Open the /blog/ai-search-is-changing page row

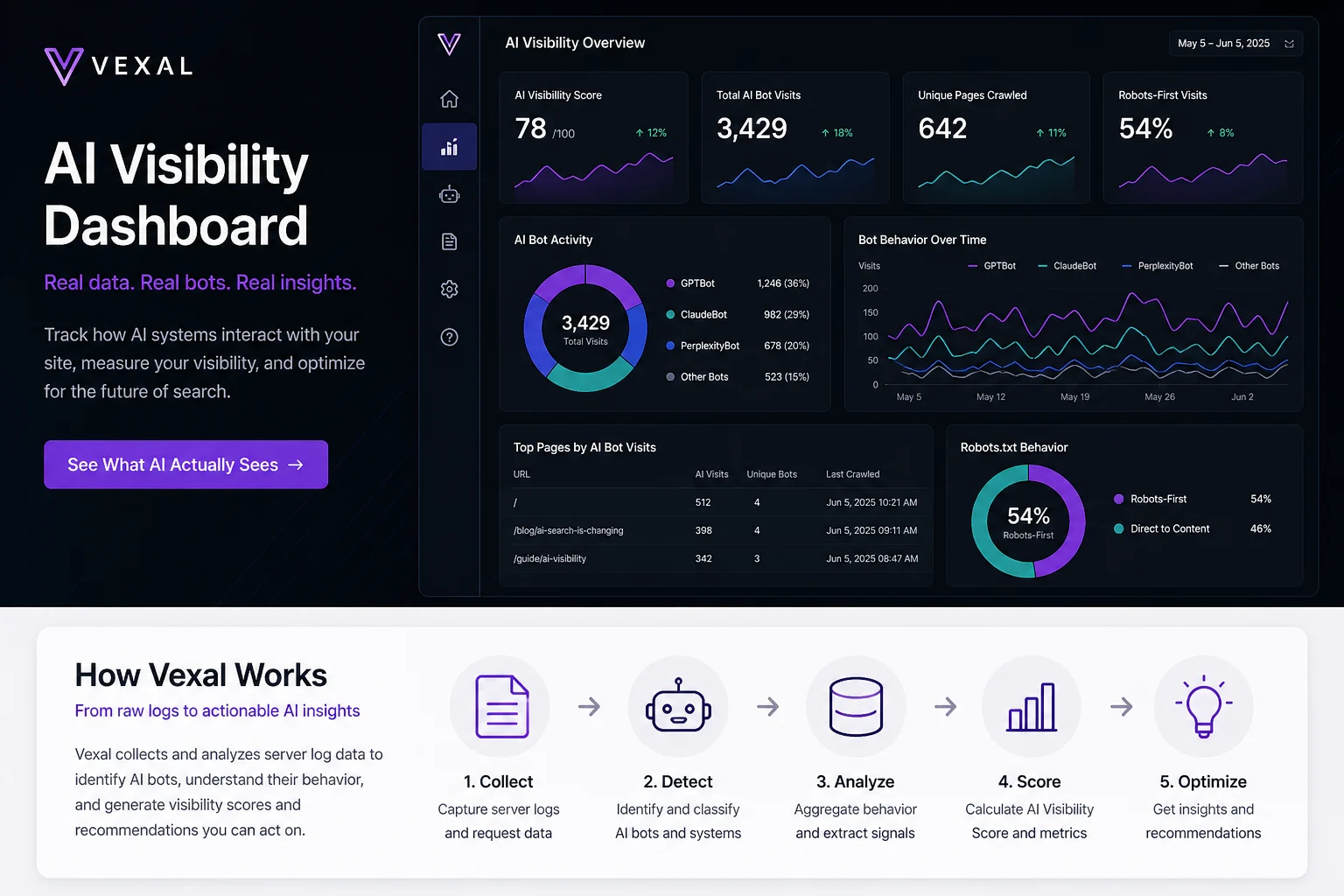click(x=716, y=530)
